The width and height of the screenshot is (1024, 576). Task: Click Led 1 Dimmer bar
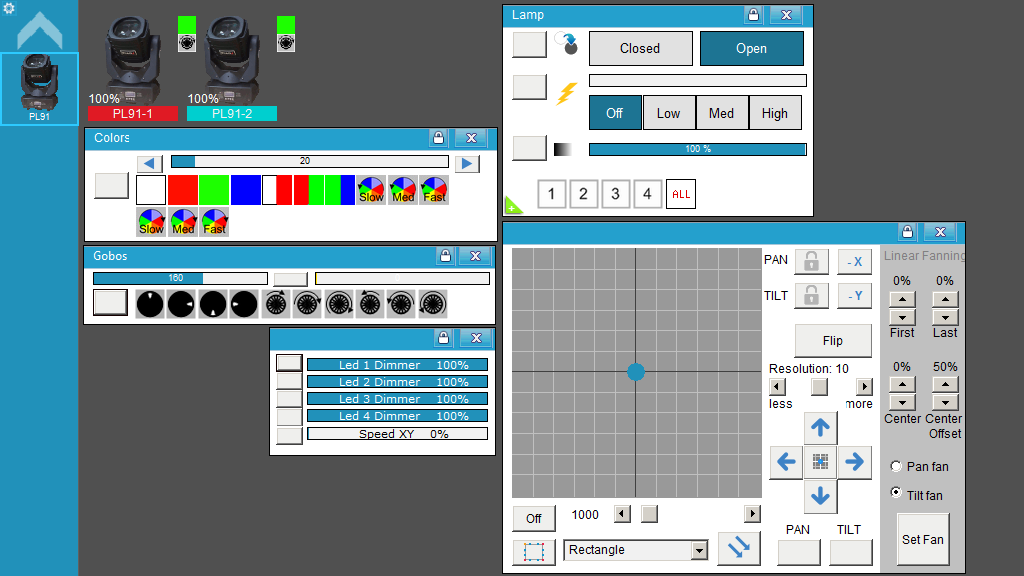[397, 365]
